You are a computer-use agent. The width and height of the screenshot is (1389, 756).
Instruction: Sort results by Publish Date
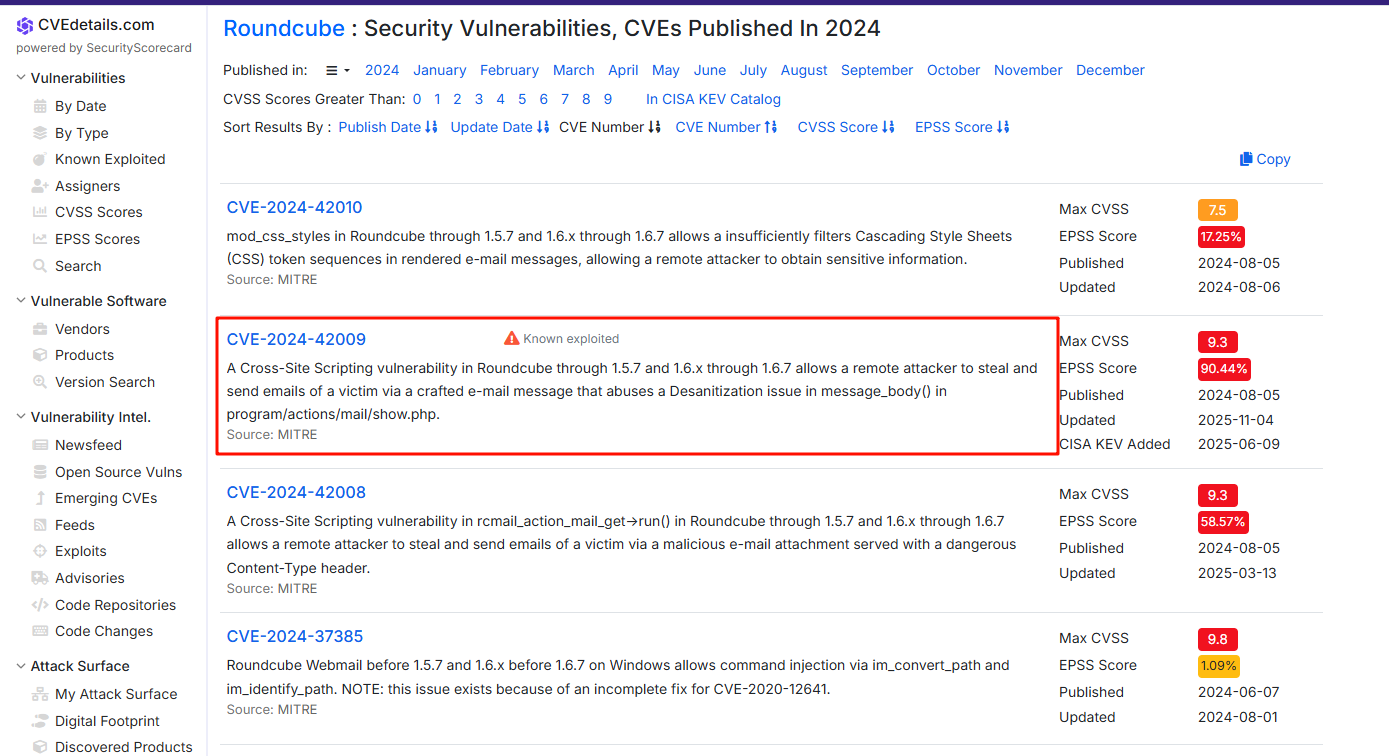[x=388, y=127]
